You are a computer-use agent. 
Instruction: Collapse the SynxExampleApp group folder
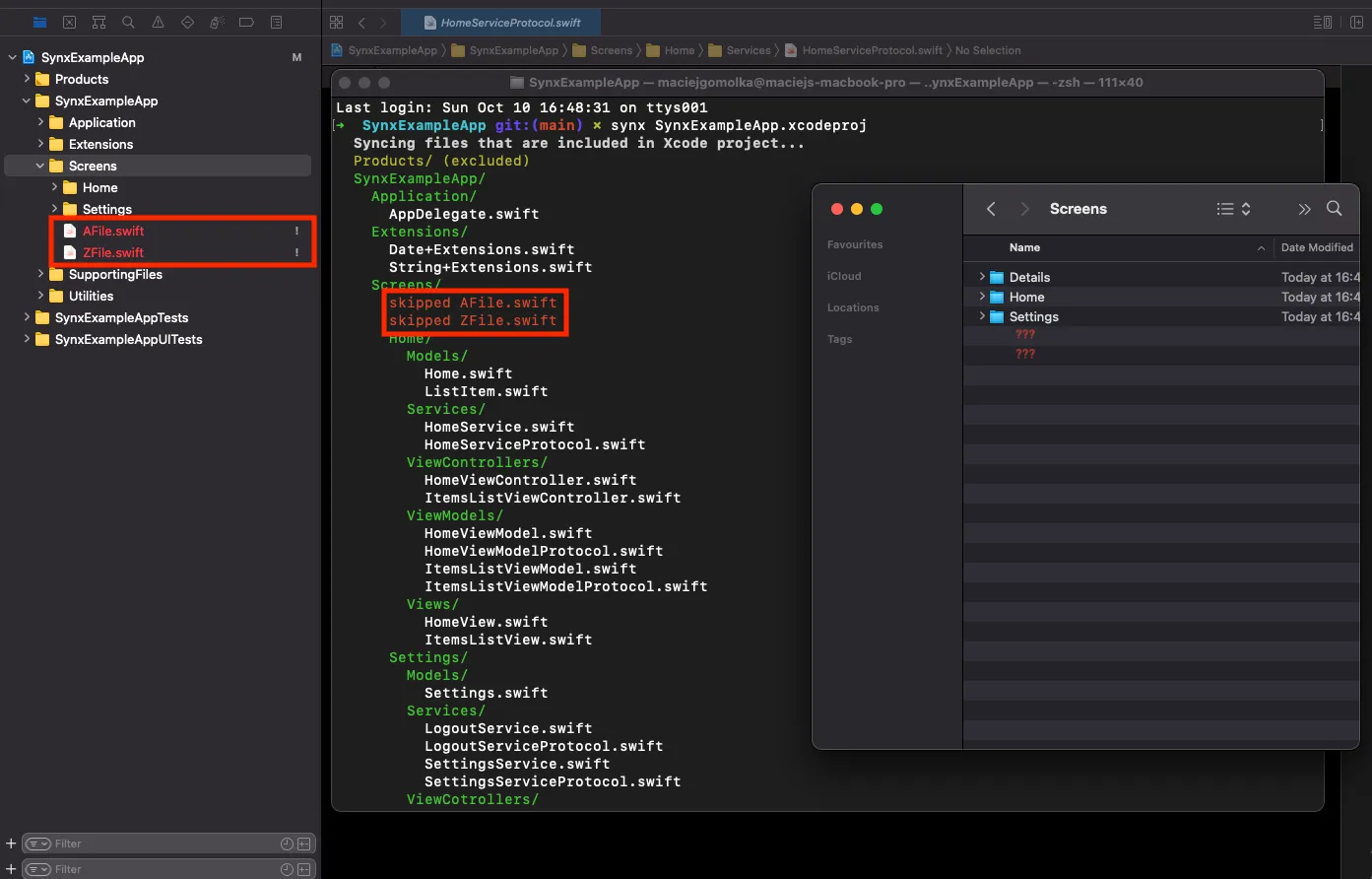click(27, 101)
